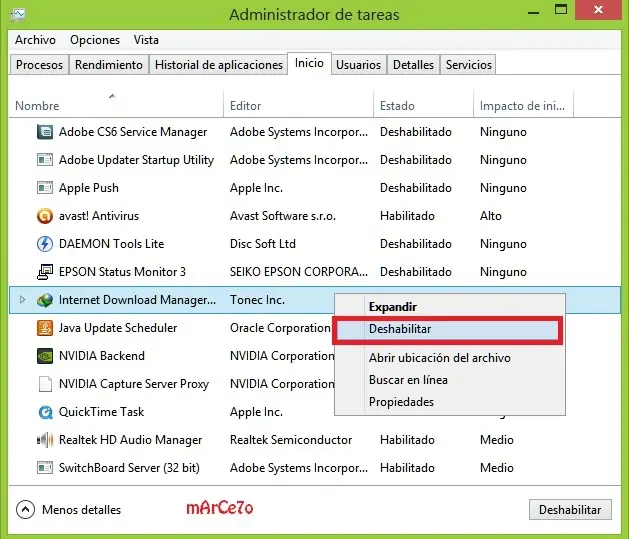This screenshot has width=629, height=539.
Task: Click the Disc Soft Ltd editor cell
Action: [x=263, y=244]
